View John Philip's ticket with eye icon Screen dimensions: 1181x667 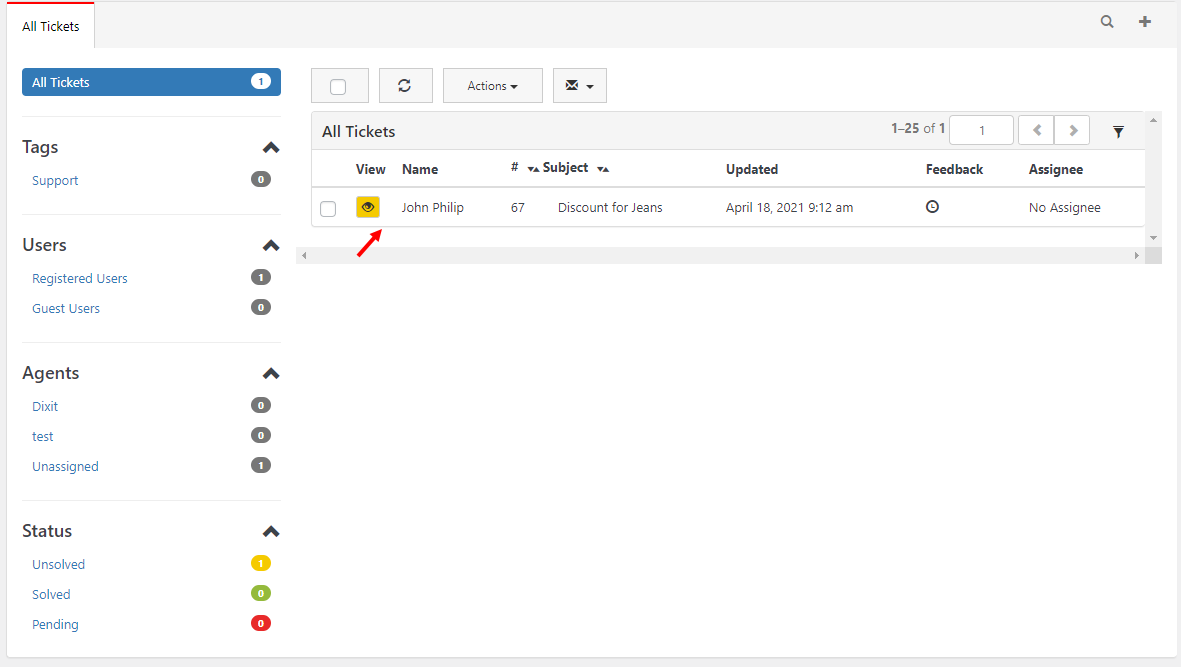coord(368,207)
